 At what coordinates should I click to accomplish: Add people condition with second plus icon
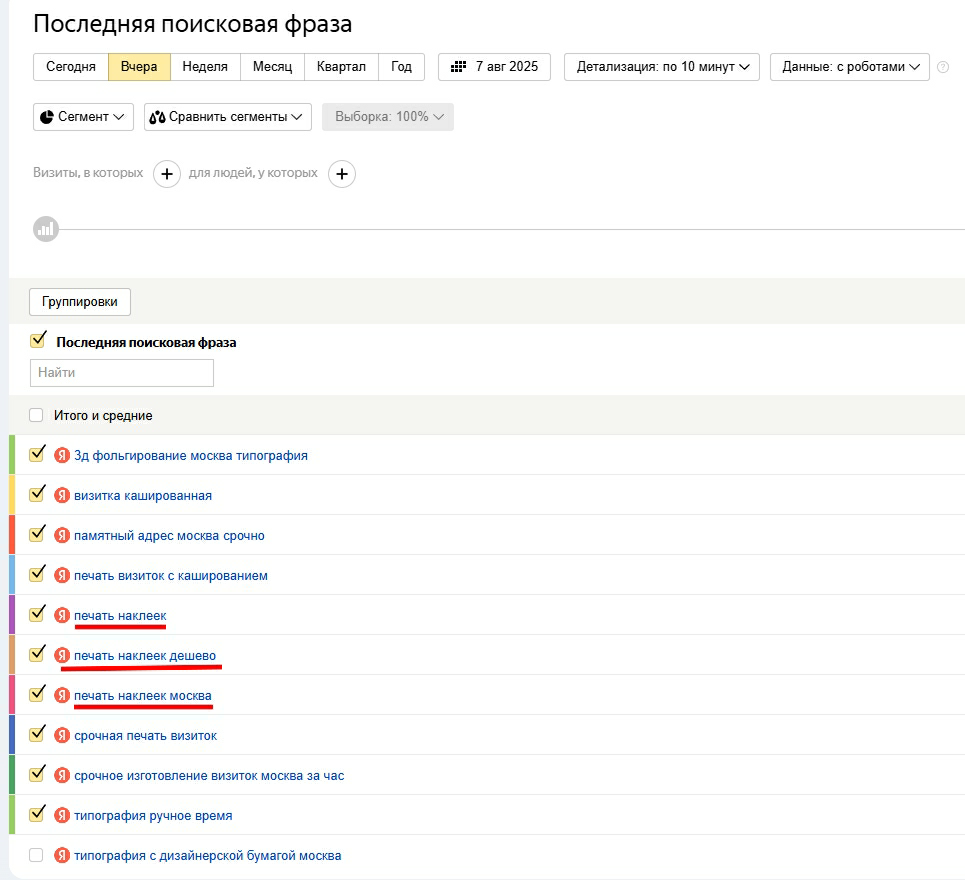pyautogui.click(x=342, y=174)
